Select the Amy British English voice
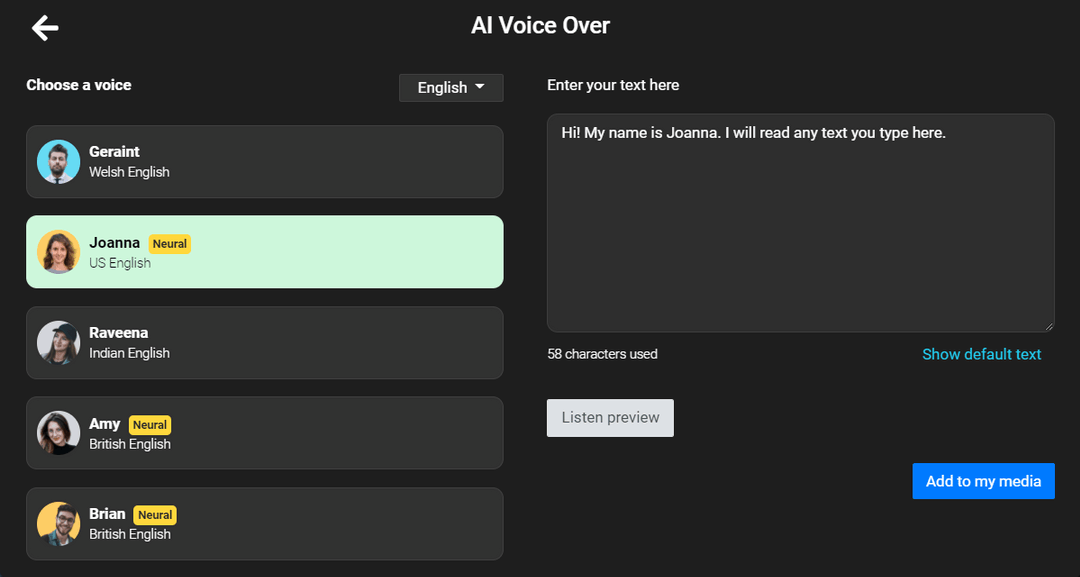Viewport: 1080px width, 577px height. [264, 433]
